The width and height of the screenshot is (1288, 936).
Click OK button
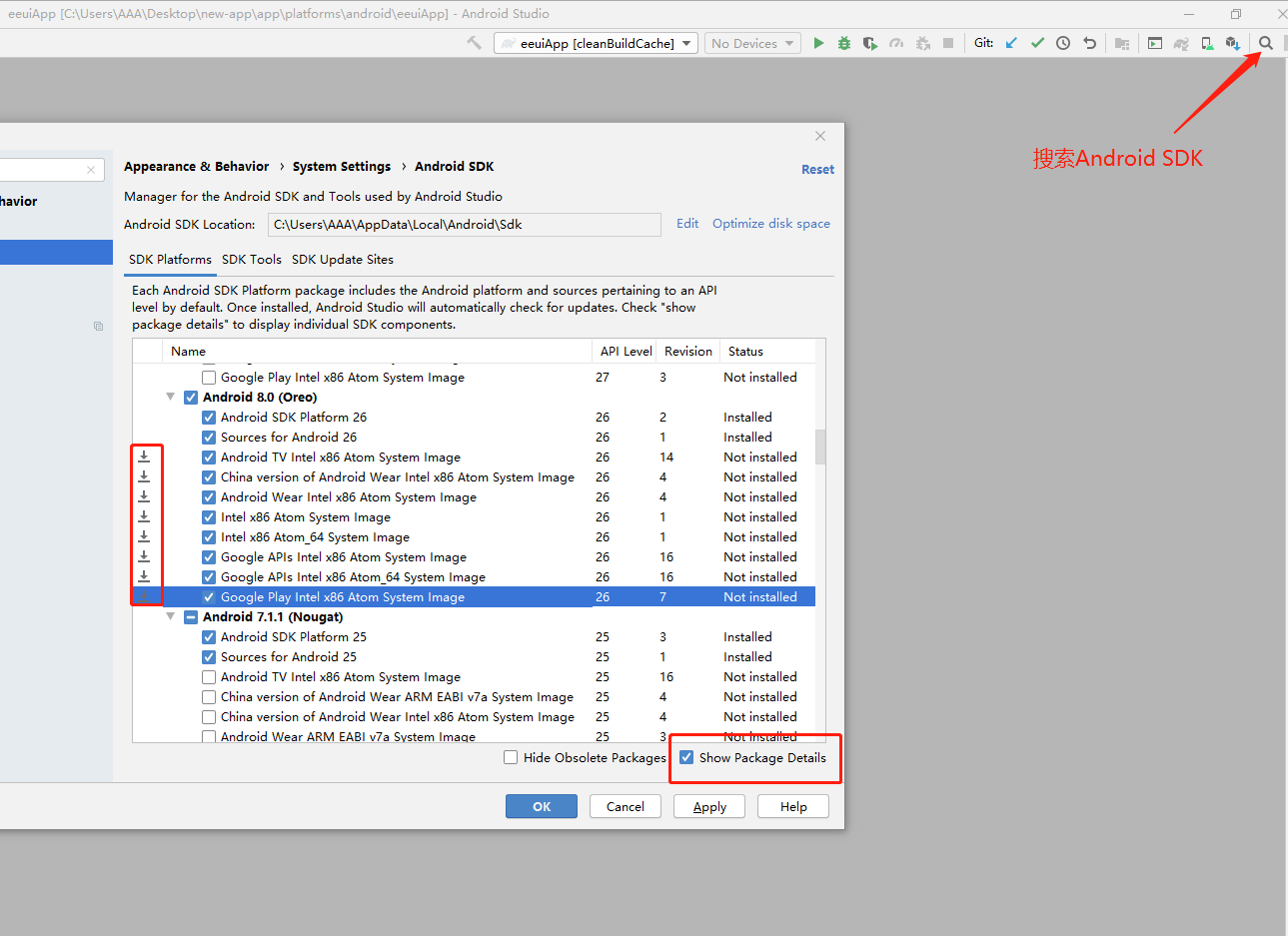coord(542,806)
